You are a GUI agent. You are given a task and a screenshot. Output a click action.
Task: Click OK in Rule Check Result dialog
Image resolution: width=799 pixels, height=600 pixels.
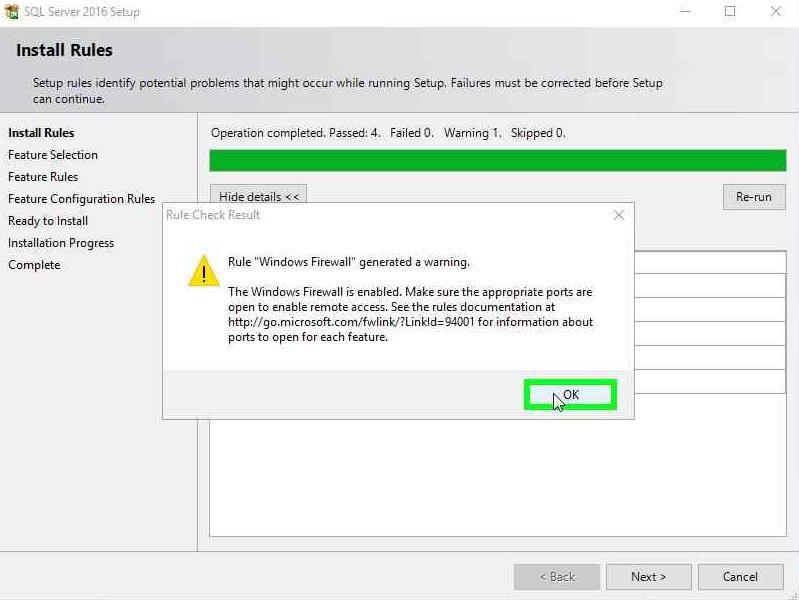(570, 395)
